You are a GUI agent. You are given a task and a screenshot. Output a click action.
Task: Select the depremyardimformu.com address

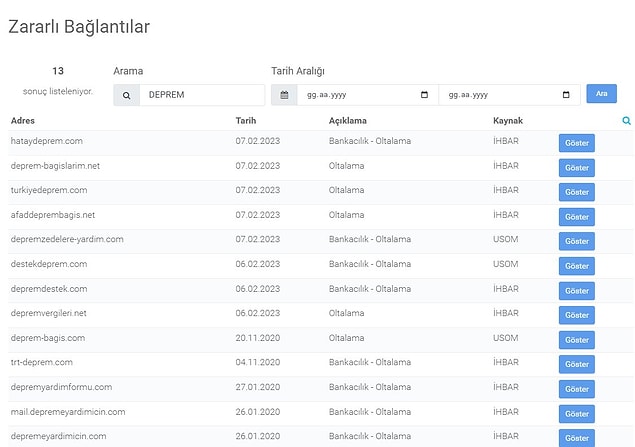pyautogui.click(x=61, y=387)
